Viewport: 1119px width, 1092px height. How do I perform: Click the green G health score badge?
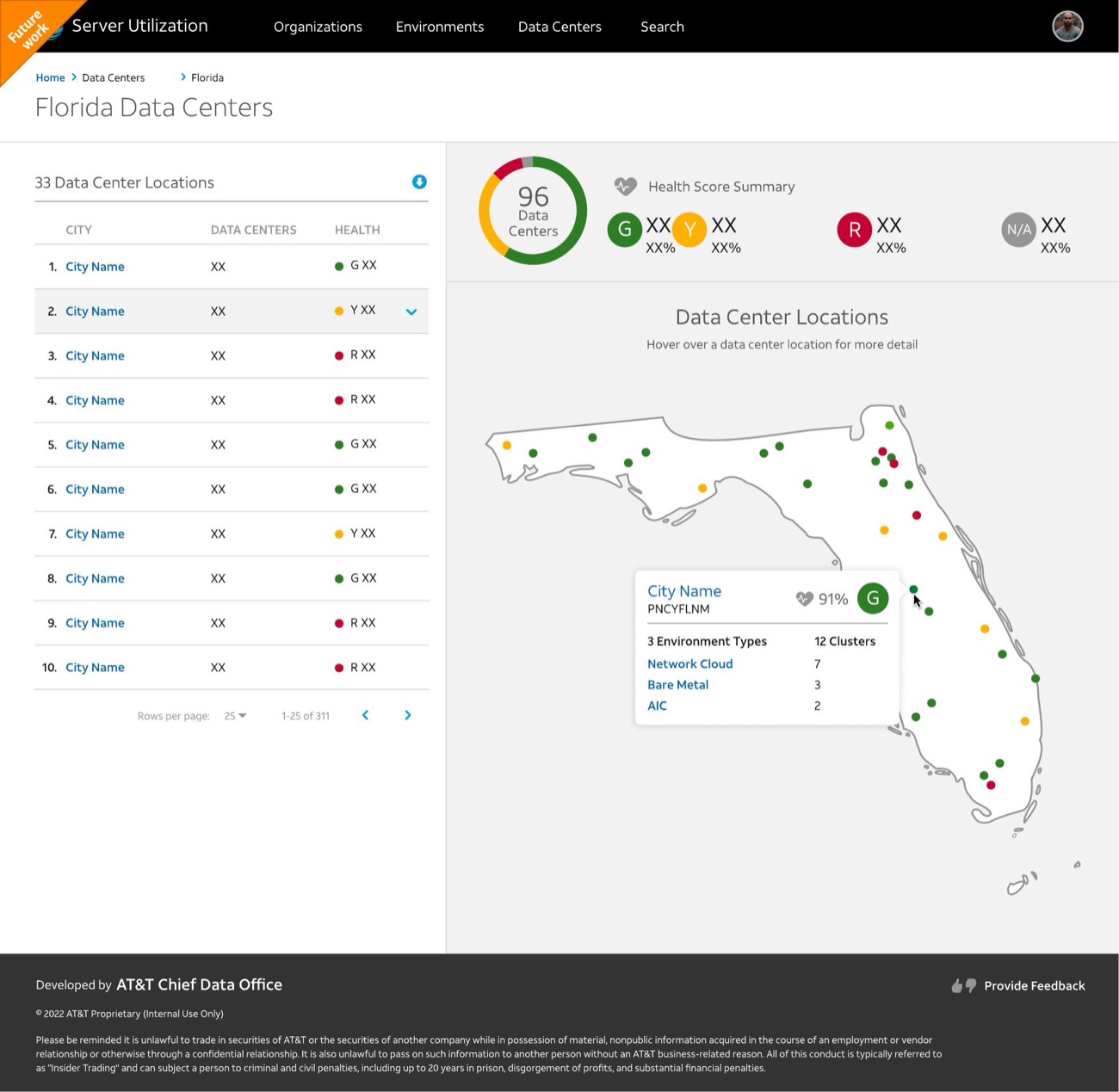[x=625, y=230]
